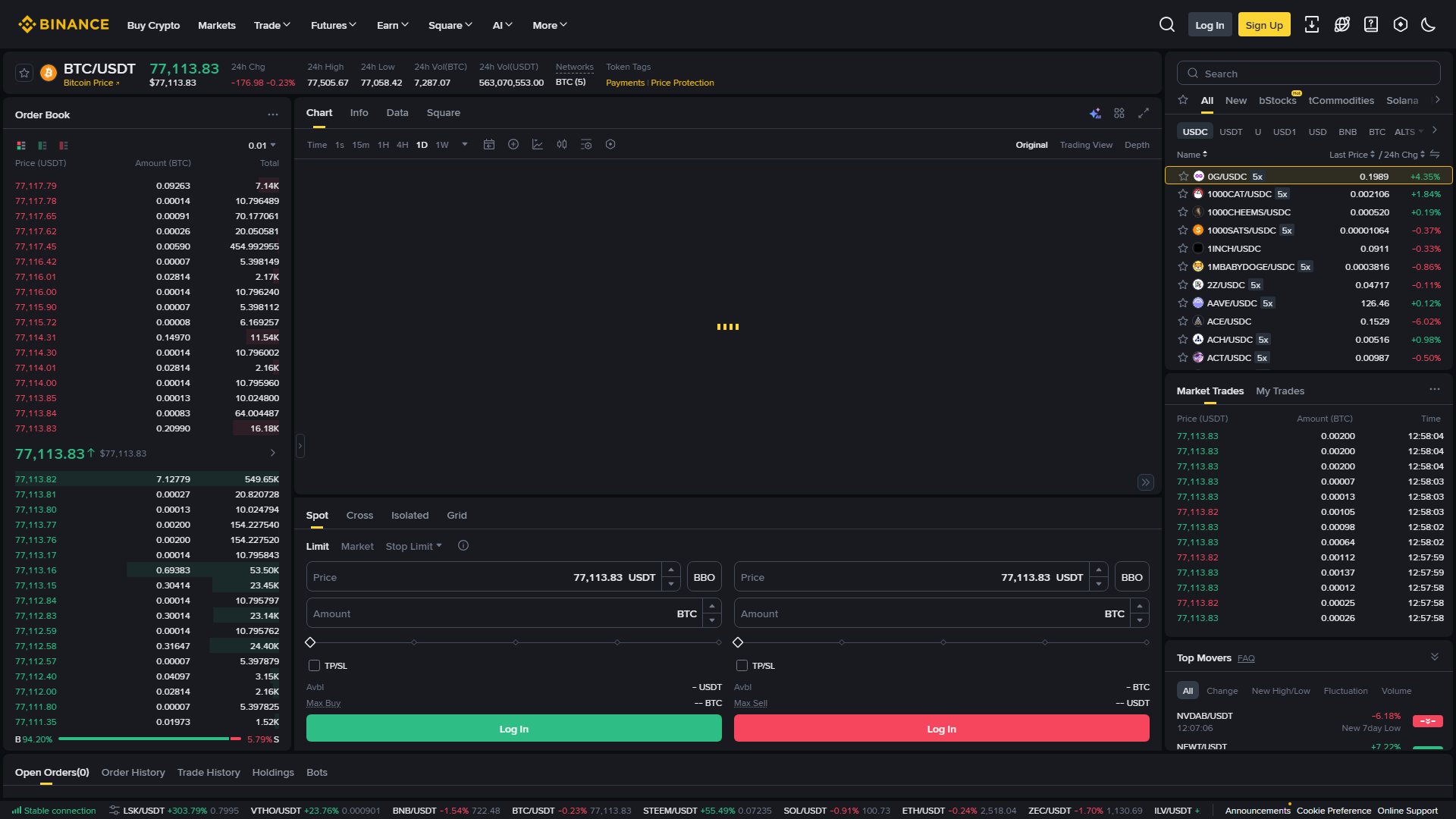
Task: Open the ALTS quote currency dropdown
Action: 1409,131
